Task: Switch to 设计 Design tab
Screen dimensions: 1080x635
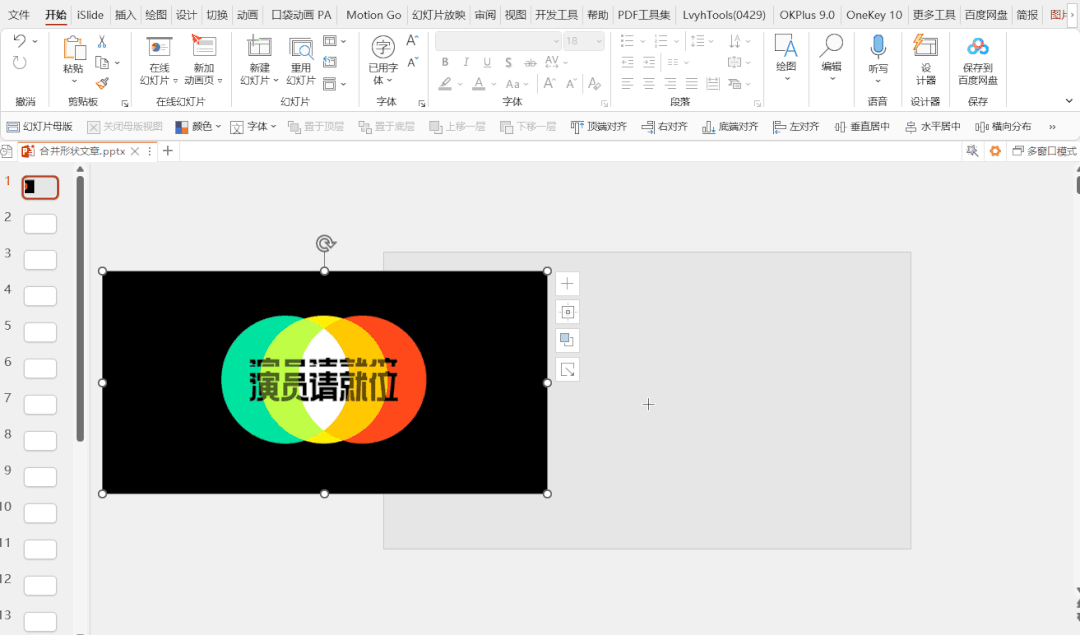Action: [x=186, y=14]
